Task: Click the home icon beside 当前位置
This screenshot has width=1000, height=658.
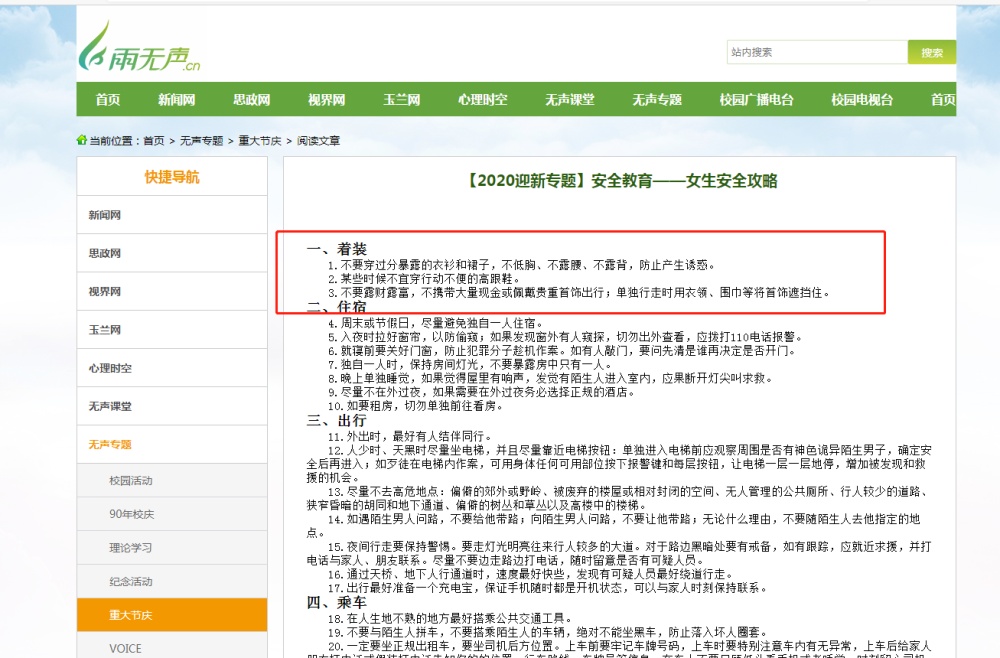Action: (x=82, y=141)
